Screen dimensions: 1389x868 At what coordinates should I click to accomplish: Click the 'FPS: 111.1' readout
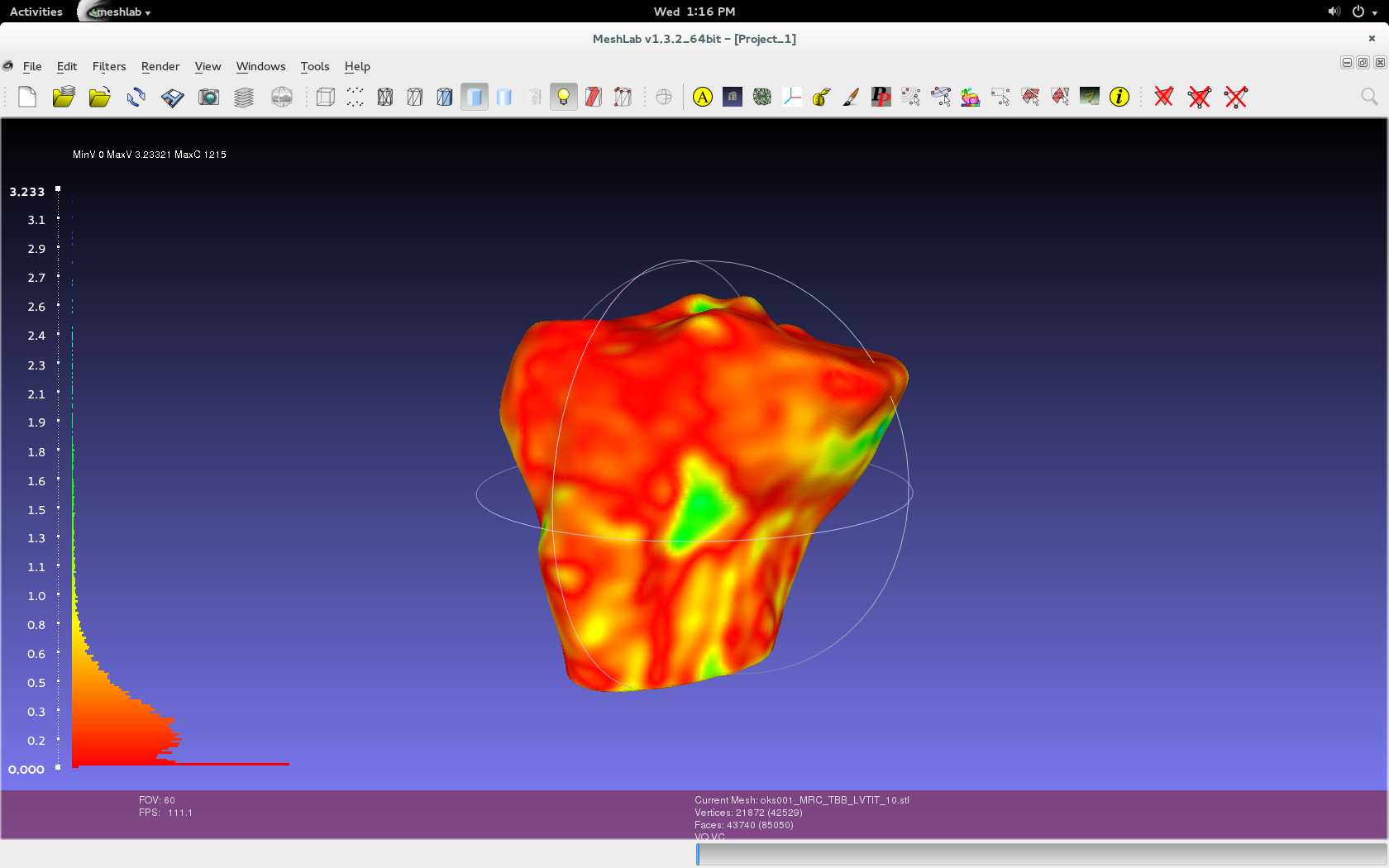point(165,813)
